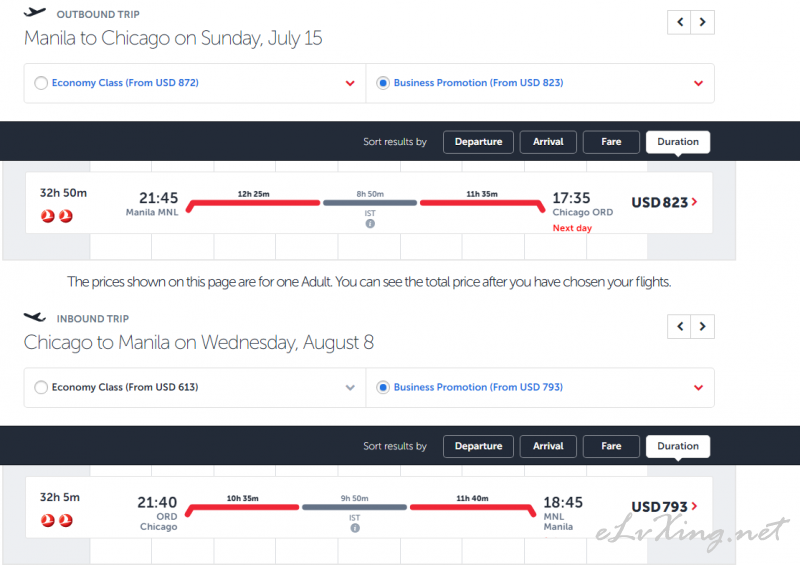Sort inbound results by Fare

pos(611,446)
